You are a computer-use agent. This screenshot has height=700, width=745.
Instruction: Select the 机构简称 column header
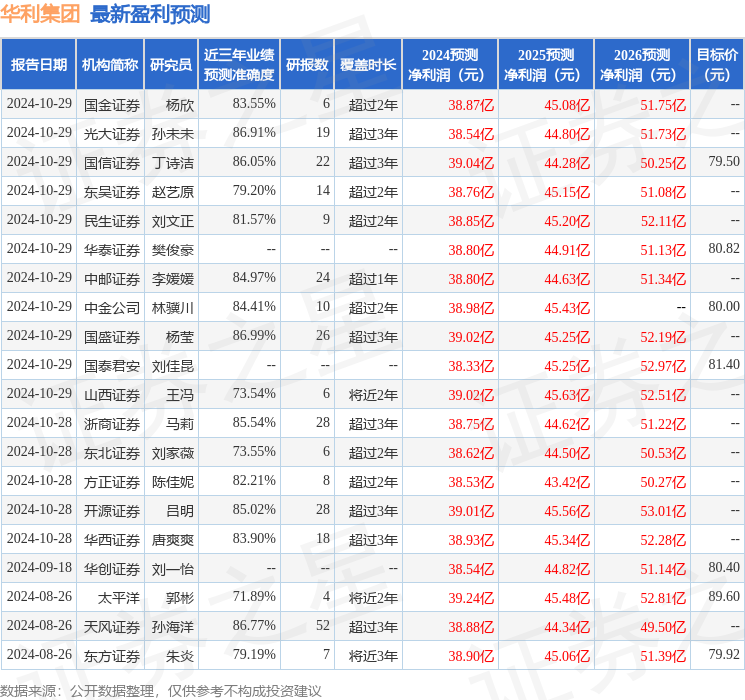click(x=110, y=65)
